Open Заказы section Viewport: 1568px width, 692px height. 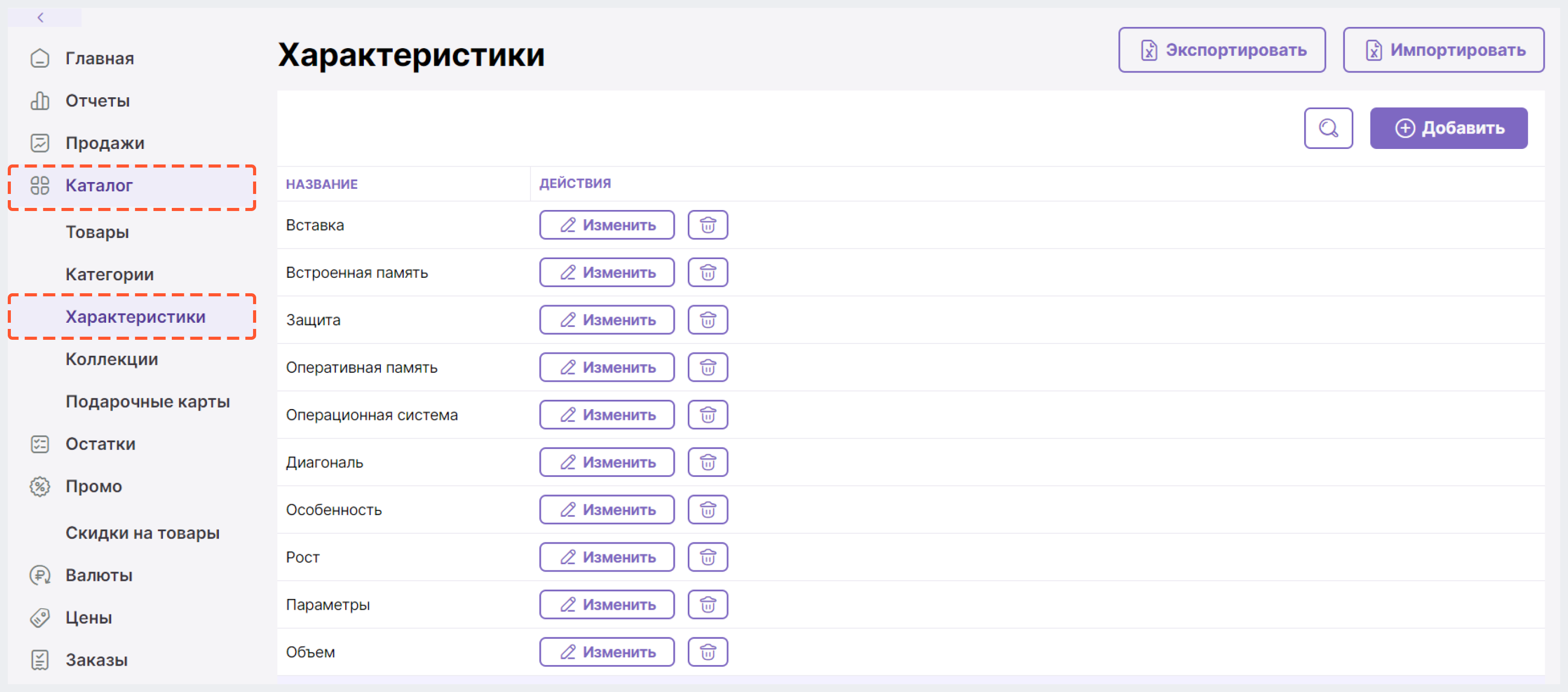coord(96,660)
